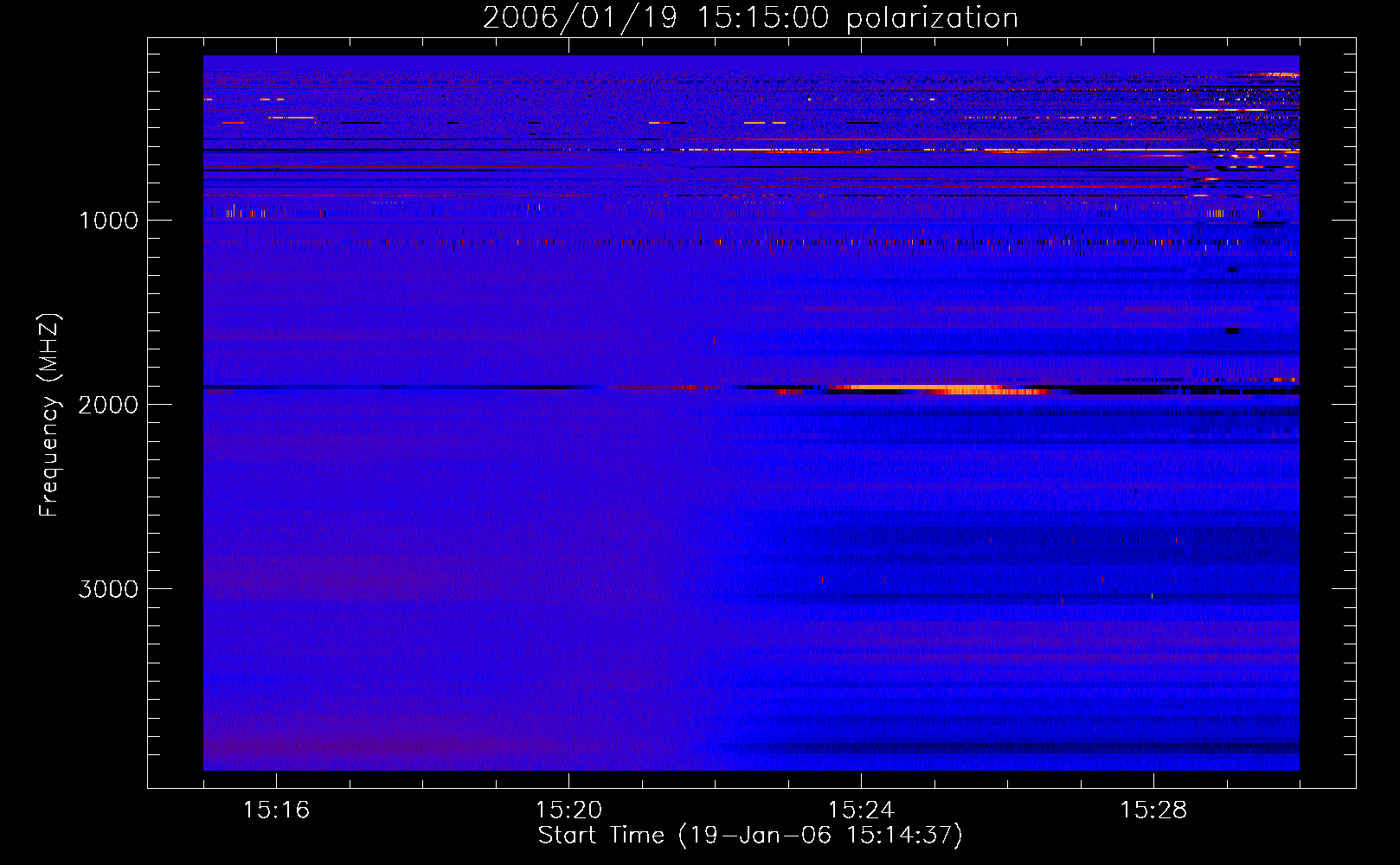Click the 15:28 time tick label
The width and height of the screenshot is (1400, 865).
[1153, 810]
